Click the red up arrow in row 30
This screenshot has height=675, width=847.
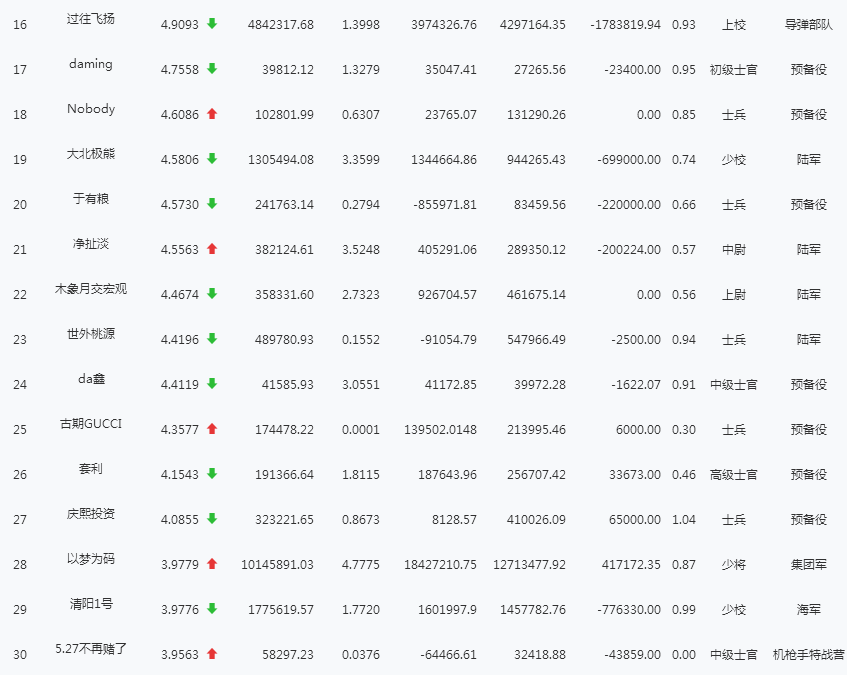point(212,653)
